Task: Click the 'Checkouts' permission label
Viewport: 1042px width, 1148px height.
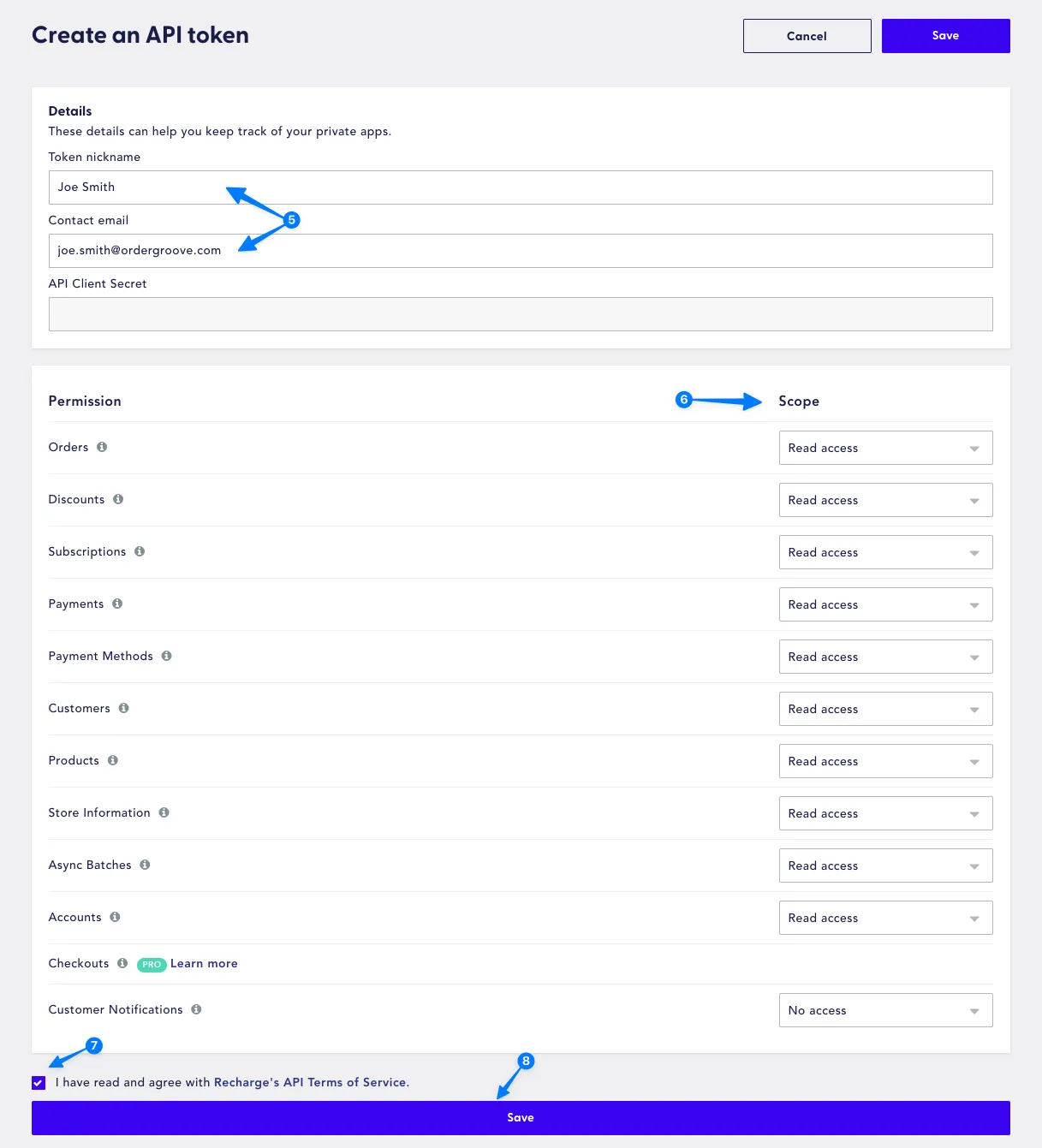Action: point(79,963)
